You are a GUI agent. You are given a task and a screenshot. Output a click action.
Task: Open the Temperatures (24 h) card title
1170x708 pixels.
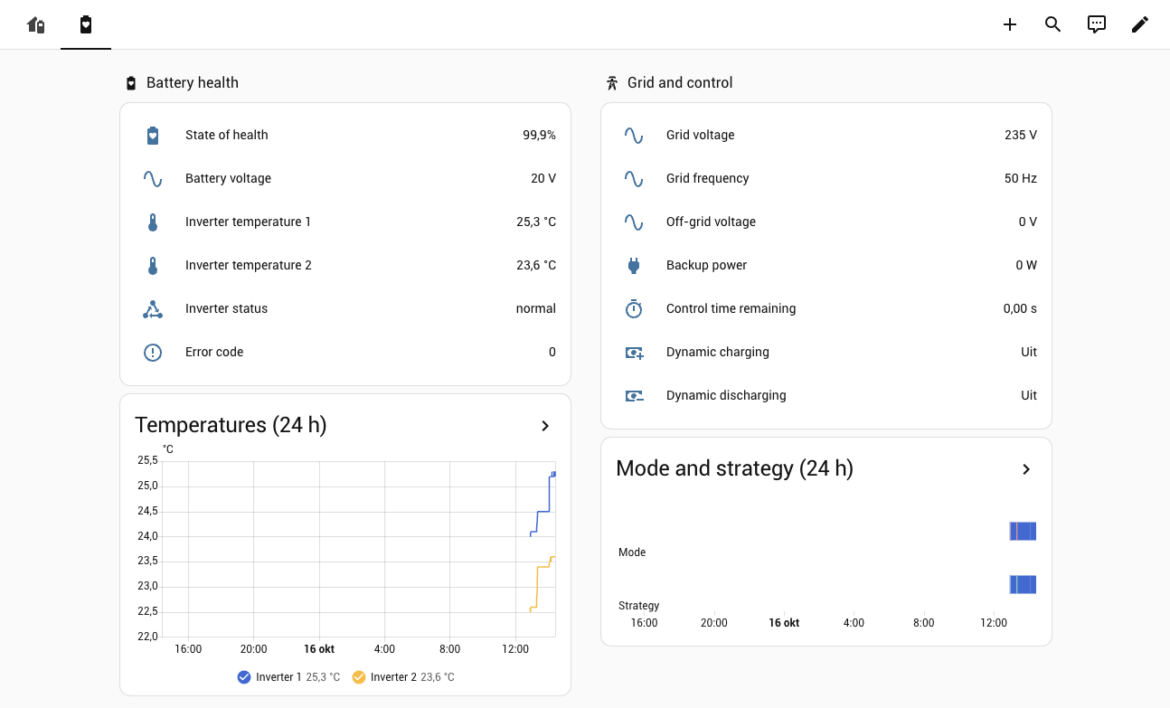pyautogui.click(x=231, y=425)
